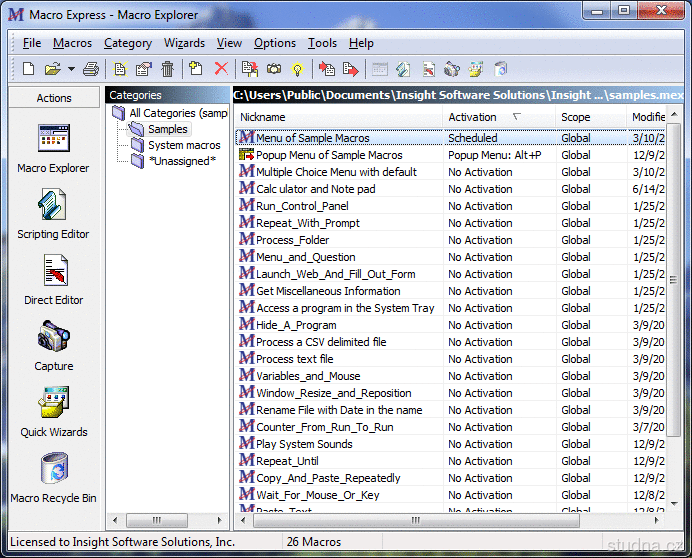Open Quick Wizards in the Actions panel
The width and height of the screenshot is (692, 558).
coord(53,402)
